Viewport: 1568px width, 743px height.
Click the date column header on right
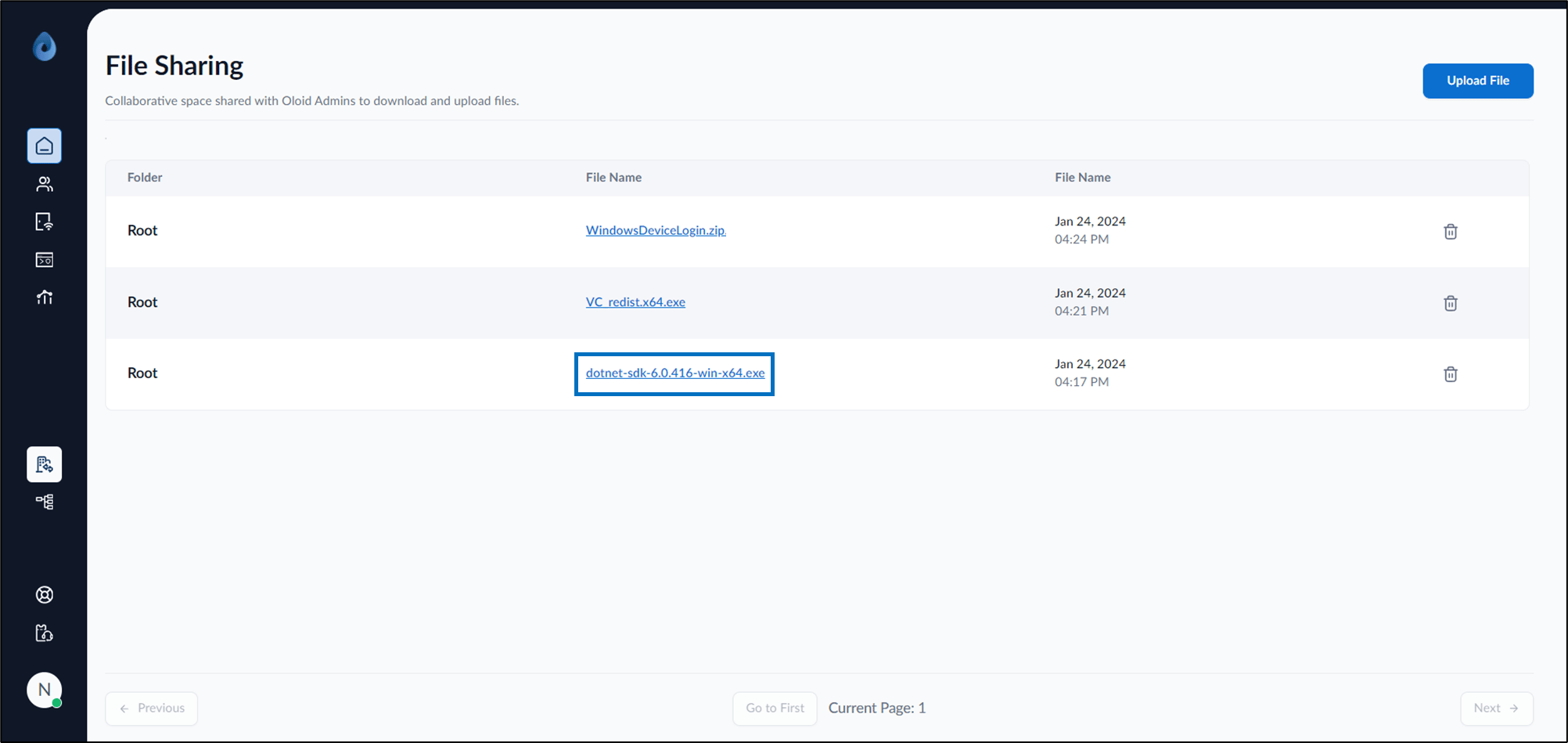click(x=1082, y=178)
